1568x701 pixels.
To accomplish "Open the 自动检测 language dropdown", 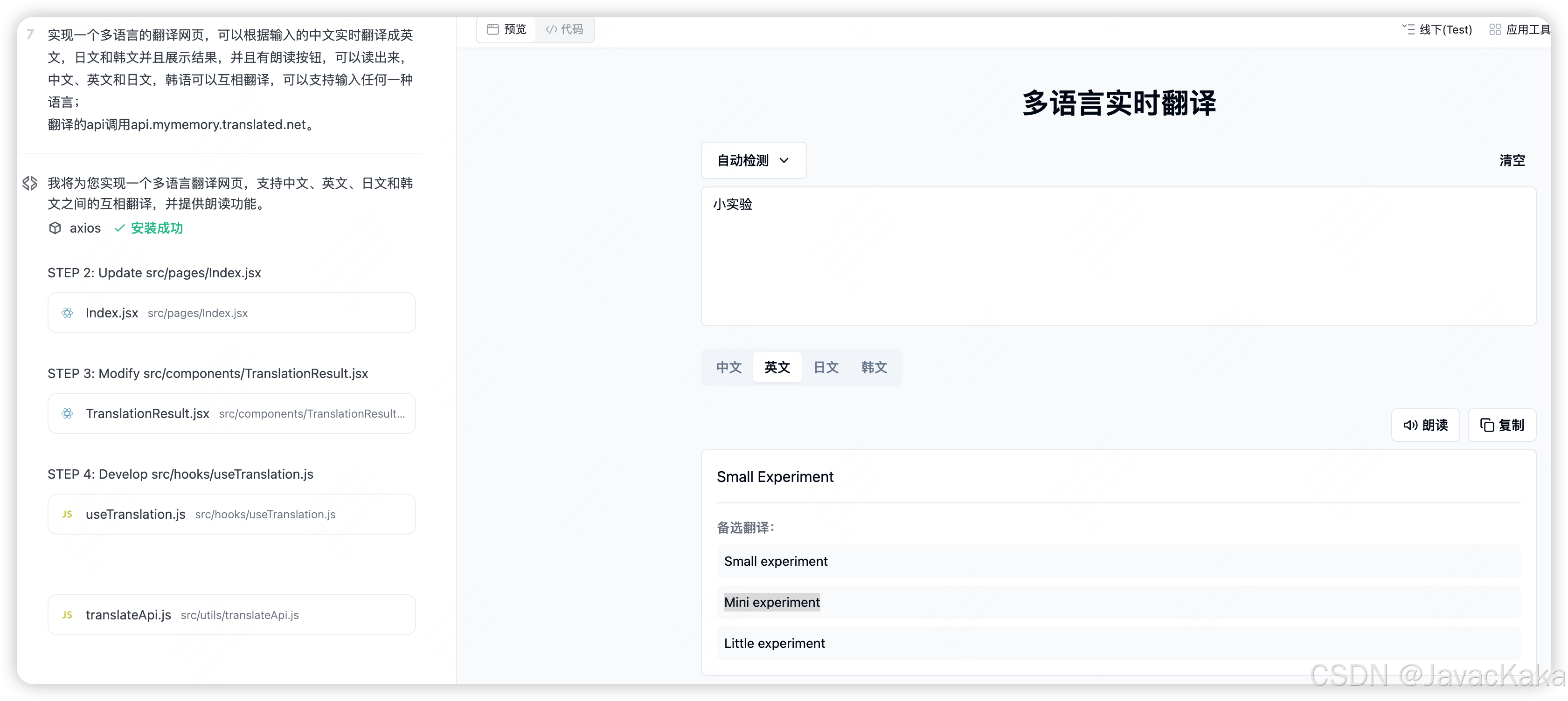I will 753,161.
